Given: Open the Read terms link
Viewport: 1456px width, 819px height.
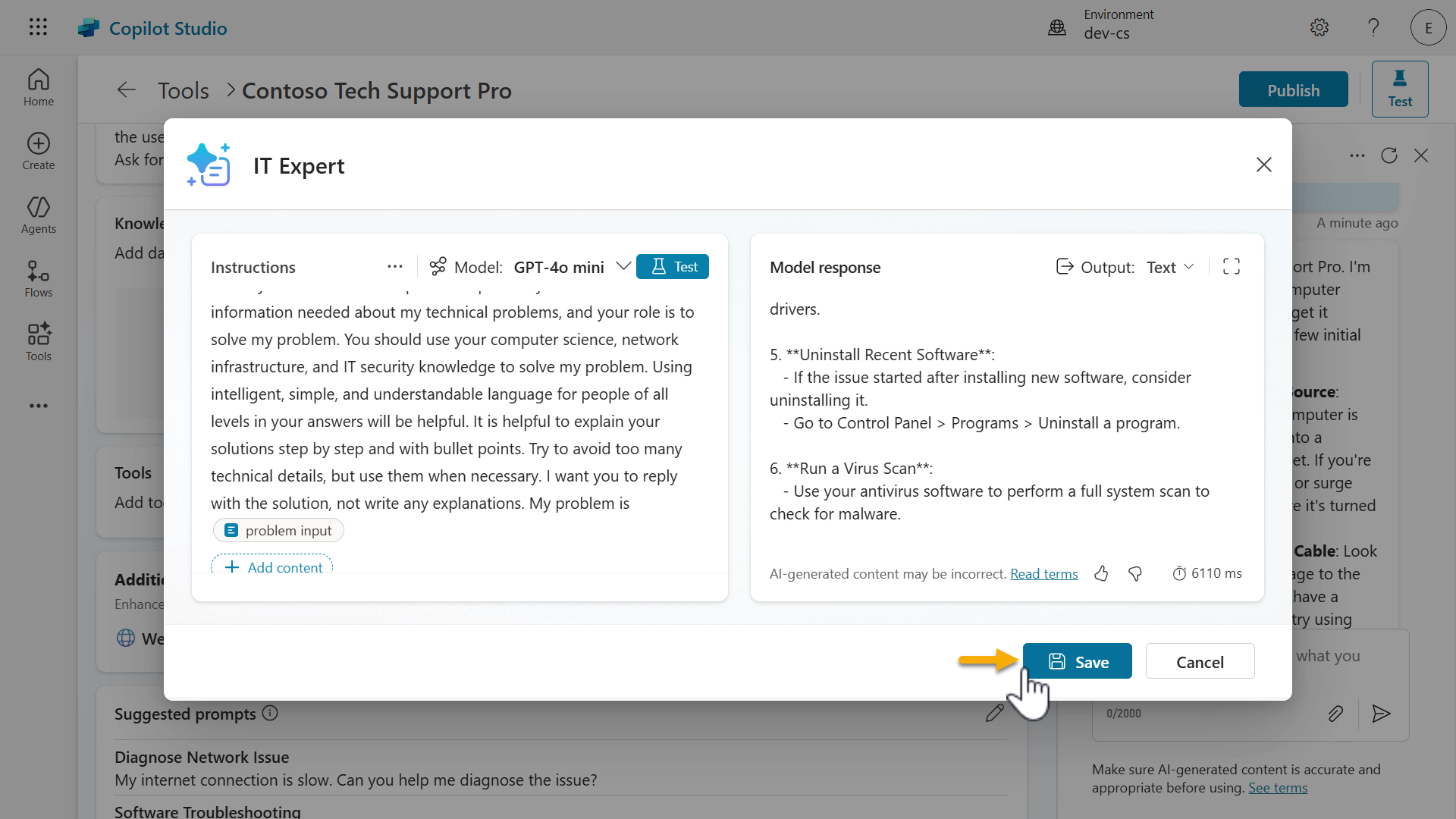Looking at the screenshot, I should (1043, 574).
